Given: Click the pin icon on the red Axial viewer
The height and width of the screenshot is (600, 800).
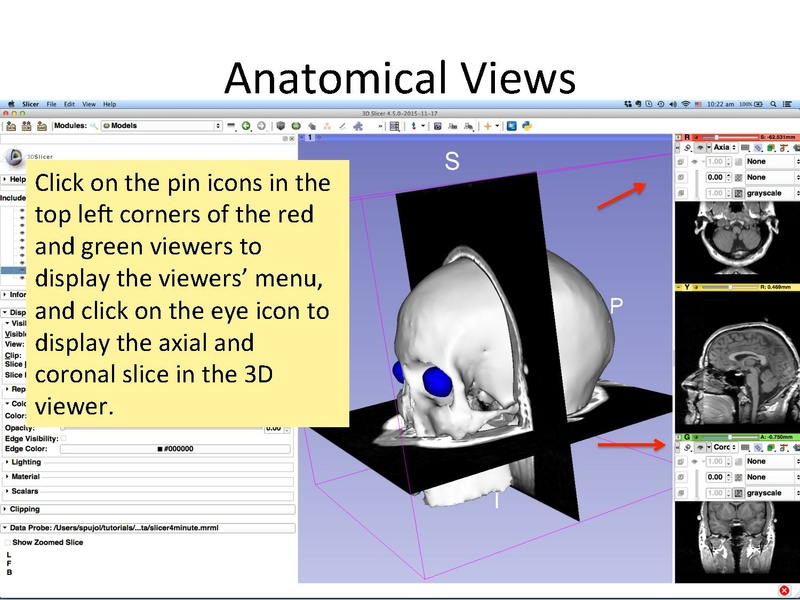Looking at the screenshot, I should pyautogui.click(x=681, y=135).
